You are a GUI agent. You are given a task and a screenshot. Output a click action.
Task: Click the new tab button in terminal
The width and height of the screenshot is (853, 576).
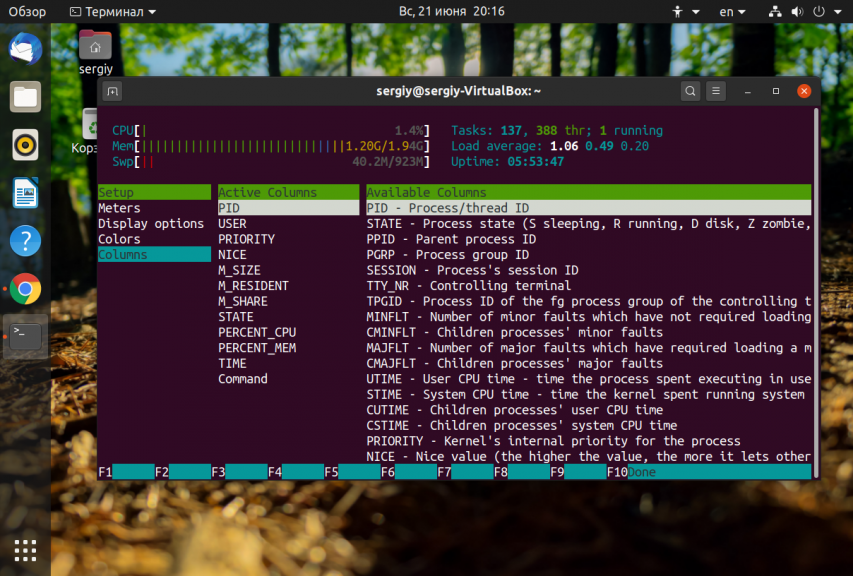113,91
